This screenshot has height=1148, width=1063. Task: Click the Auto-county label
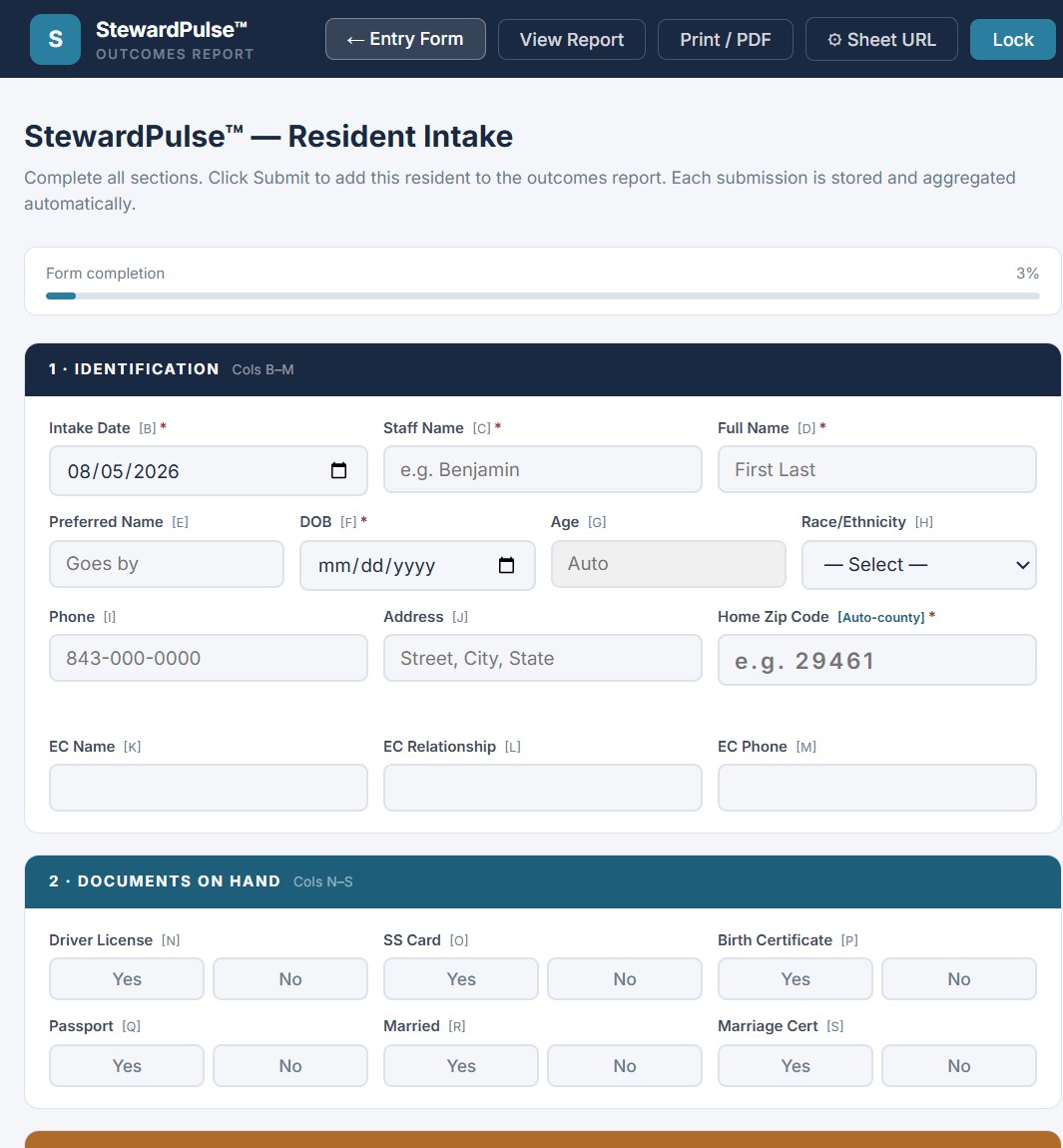click(880, 617)
